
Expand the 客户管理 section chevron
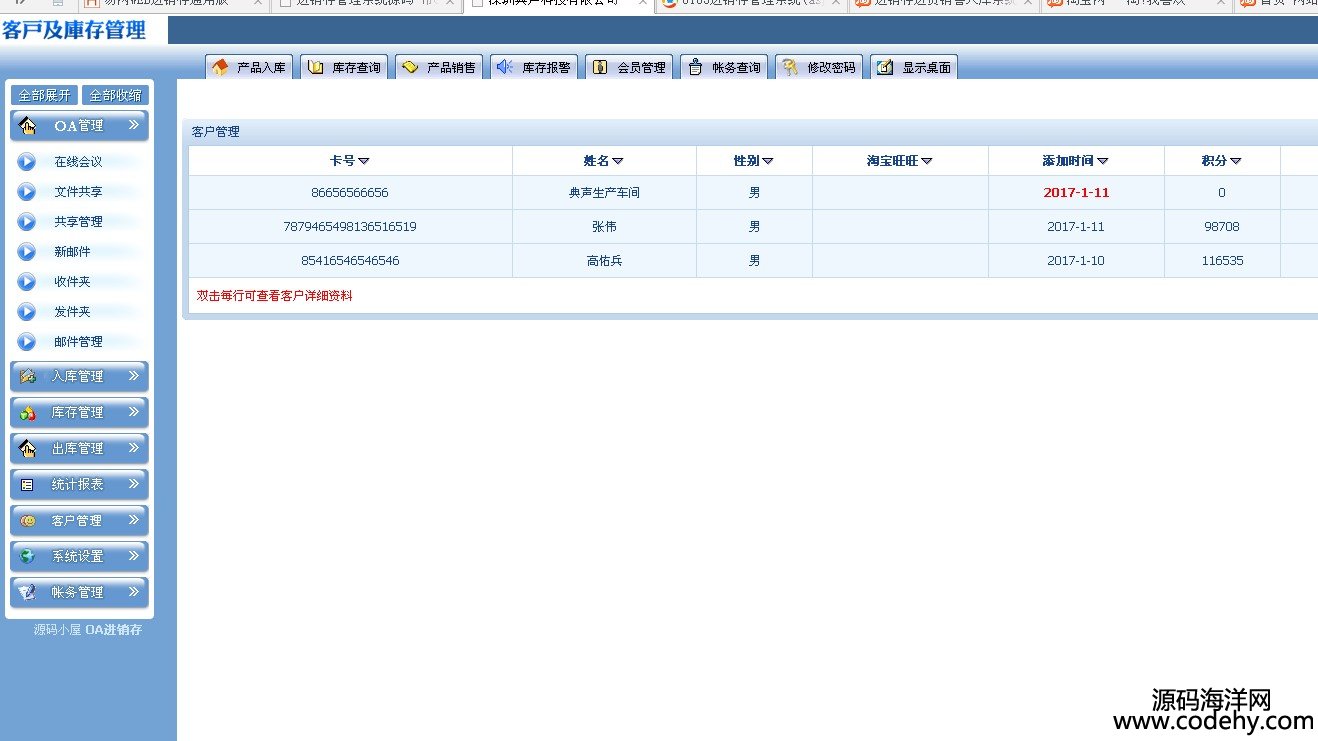tap(133, 520)
